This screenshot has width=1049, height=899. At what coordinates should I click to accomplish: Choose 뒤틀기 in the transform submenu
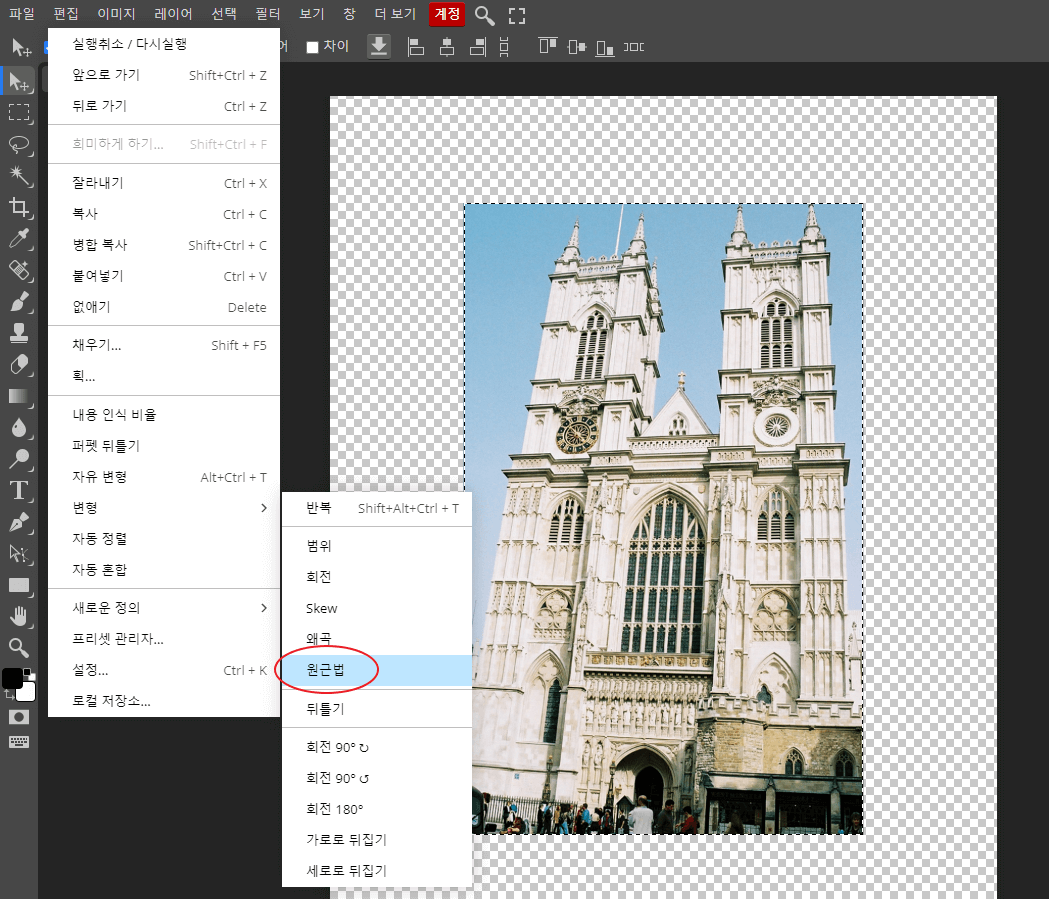point(377,708)
